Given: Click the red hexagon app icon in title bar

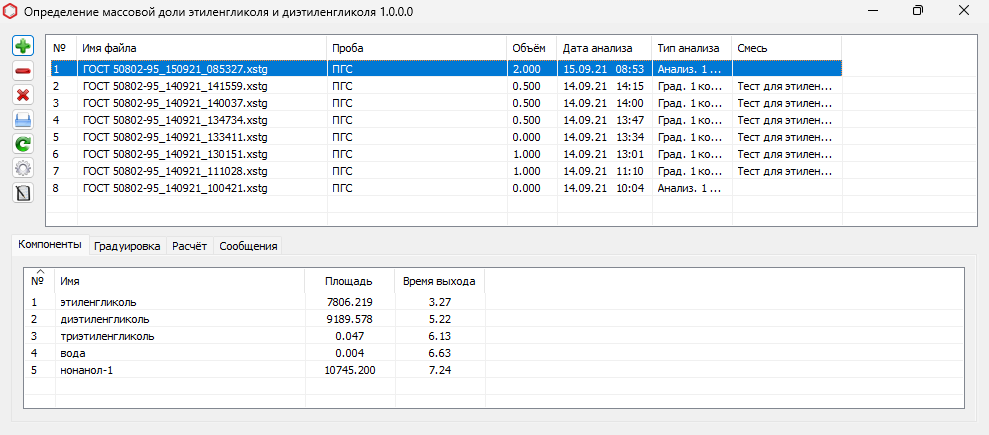Looking at the screenshot, I should point(11,11).
